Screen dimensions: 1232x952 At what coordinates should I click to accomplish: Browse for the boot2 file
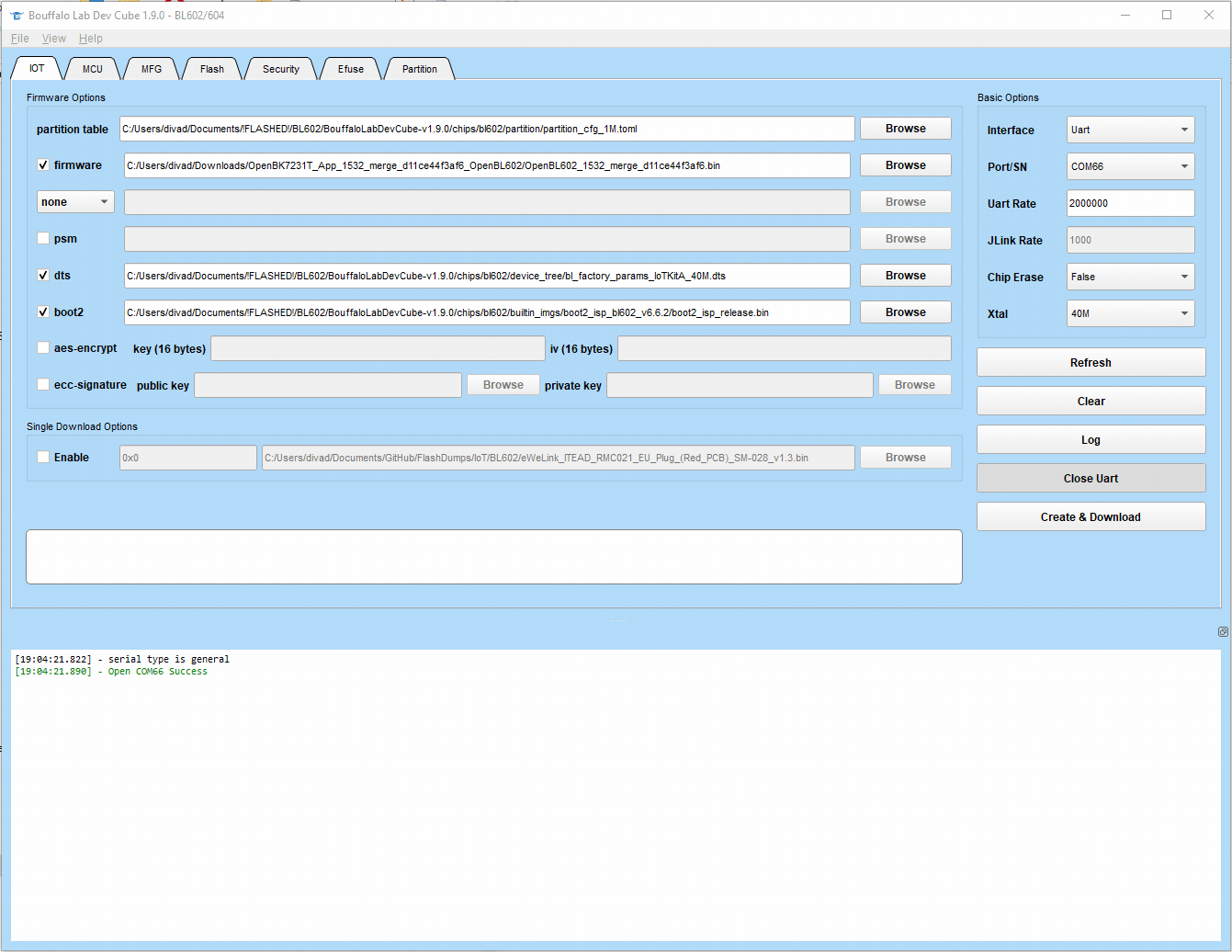tap(906, 312)
